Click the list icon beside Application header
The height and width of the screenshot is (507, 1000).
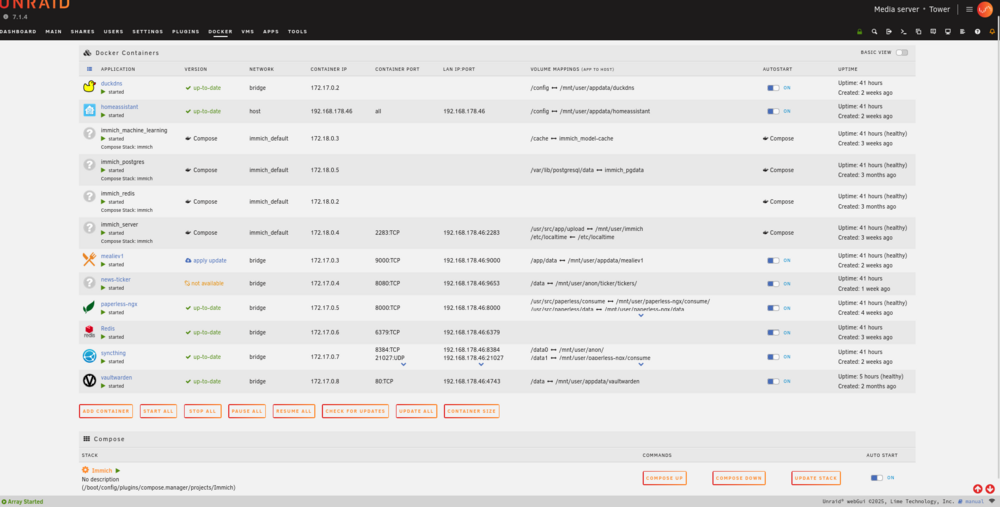click(x=89, y=69)
